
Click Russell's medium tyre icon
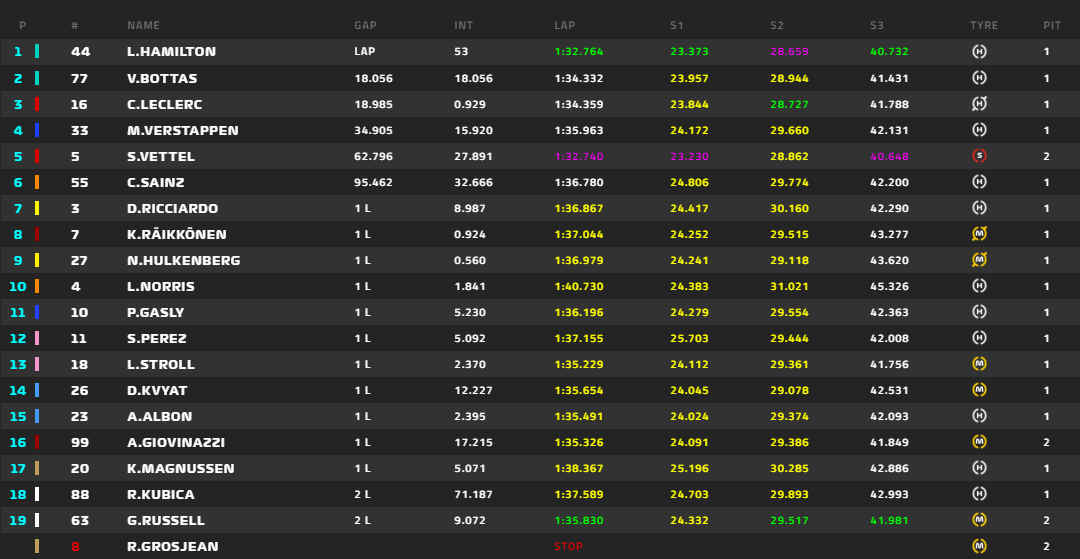[x=979, y=520]
